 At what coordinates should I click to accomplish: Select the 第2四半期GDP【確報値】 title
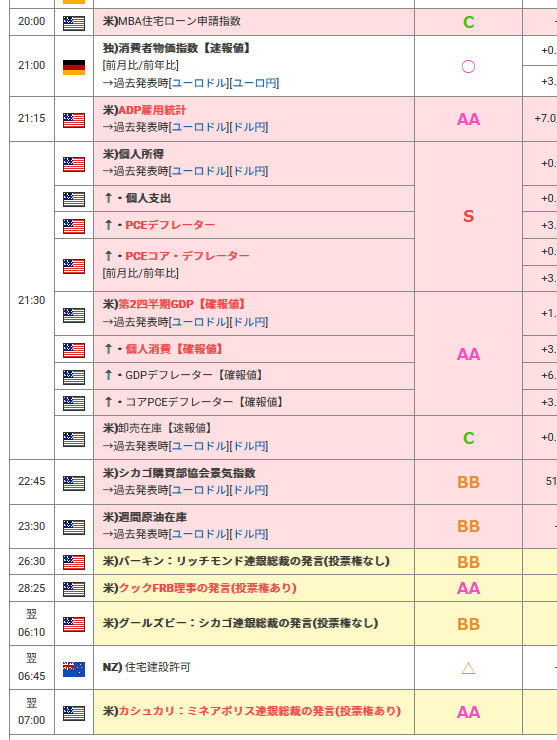(x=182, y=304)
